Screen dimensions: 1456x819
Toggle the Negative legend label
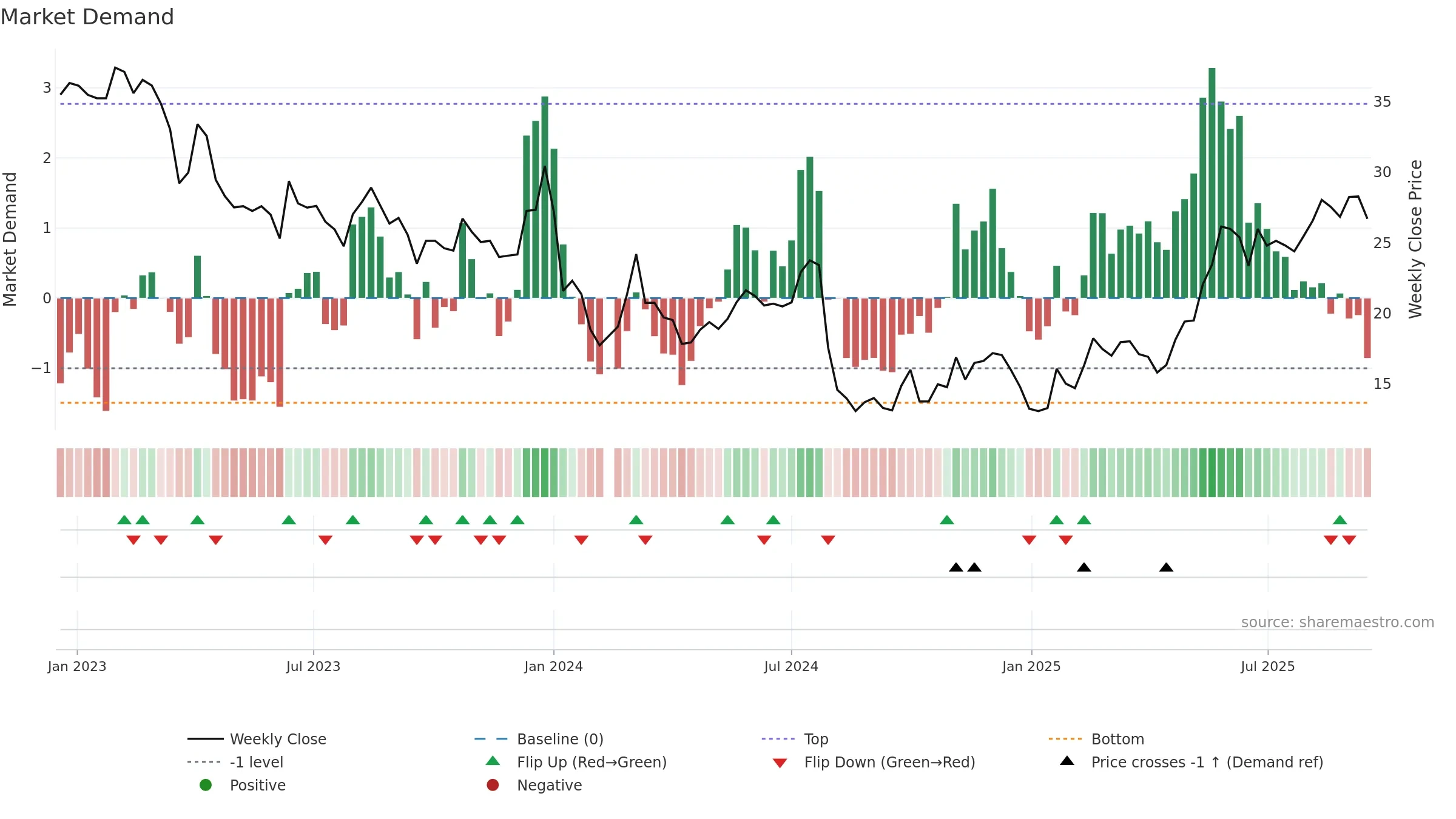coord(549,785)
